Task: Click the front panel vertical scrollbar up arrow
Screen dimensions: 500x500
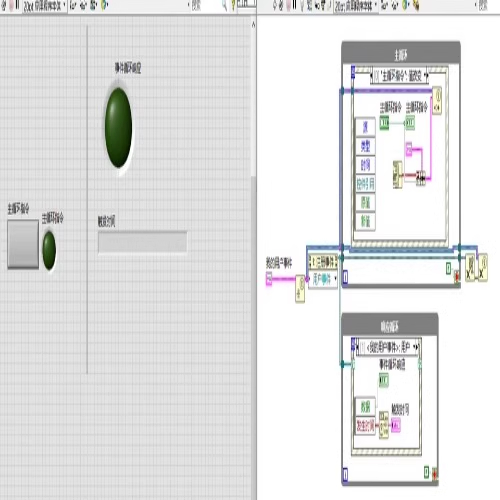Action: click(253, 25)
